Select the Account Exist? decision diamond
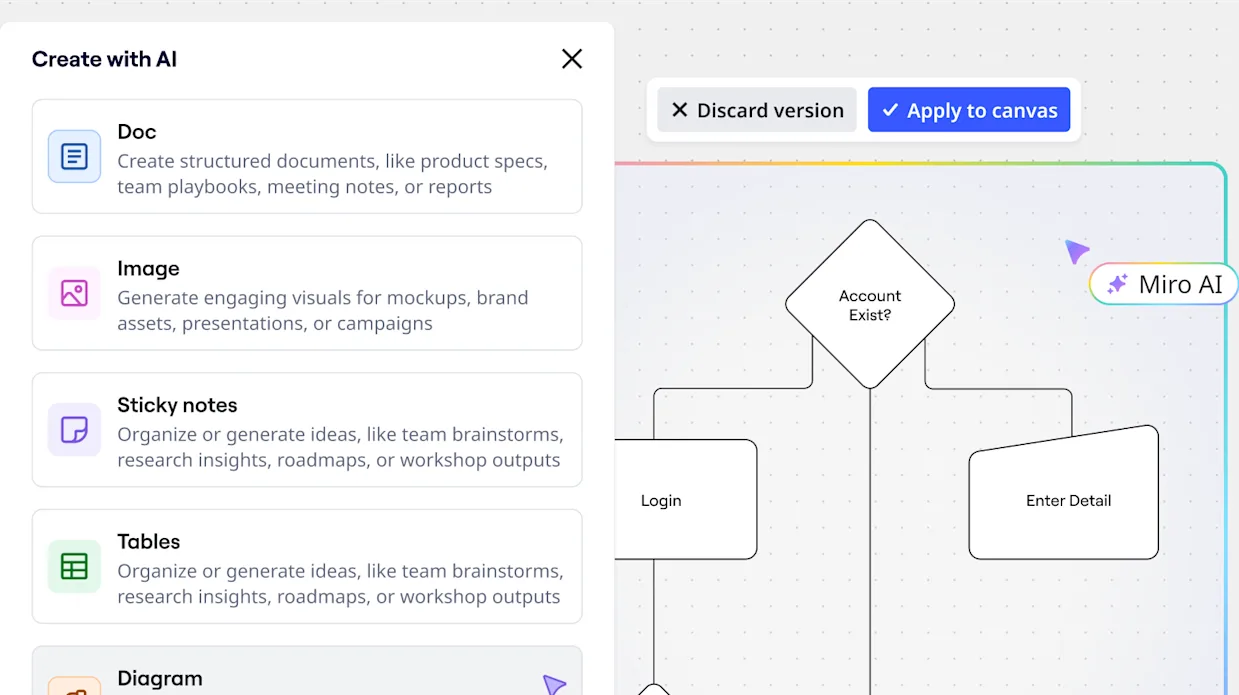The image size is (1239, 695). [870, 304]
